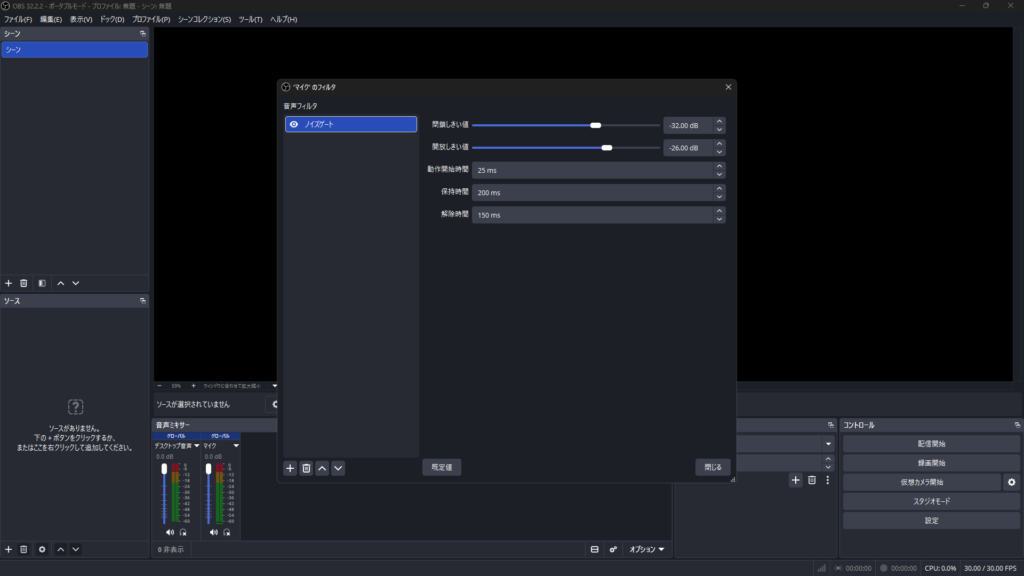Toggle mixer vertical layout icon
The width and height of the screenshot is (1024, 576).
click(594, 549)
